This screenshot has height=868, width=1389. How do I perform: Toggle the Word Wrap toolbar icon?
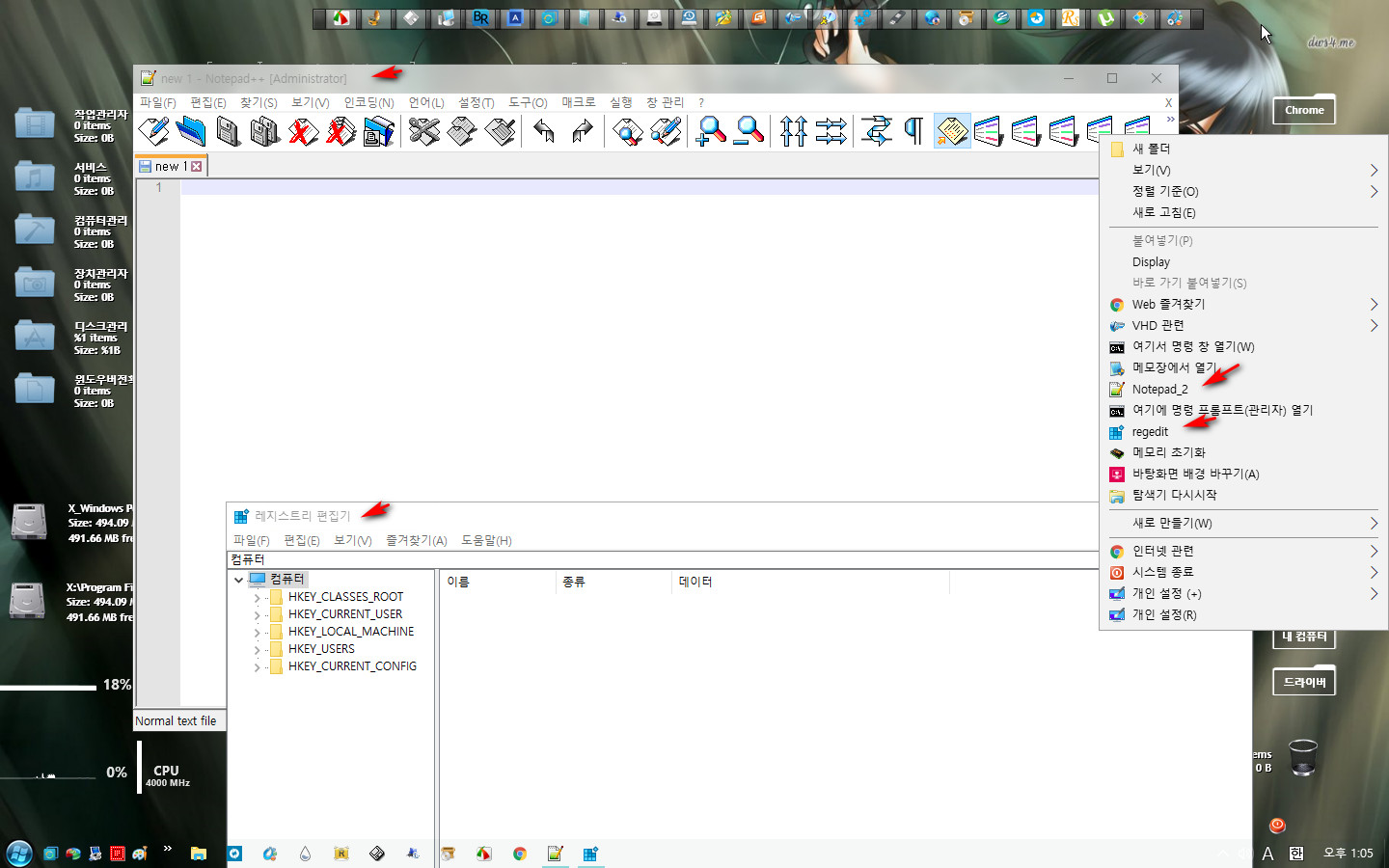tap(876, 131)
